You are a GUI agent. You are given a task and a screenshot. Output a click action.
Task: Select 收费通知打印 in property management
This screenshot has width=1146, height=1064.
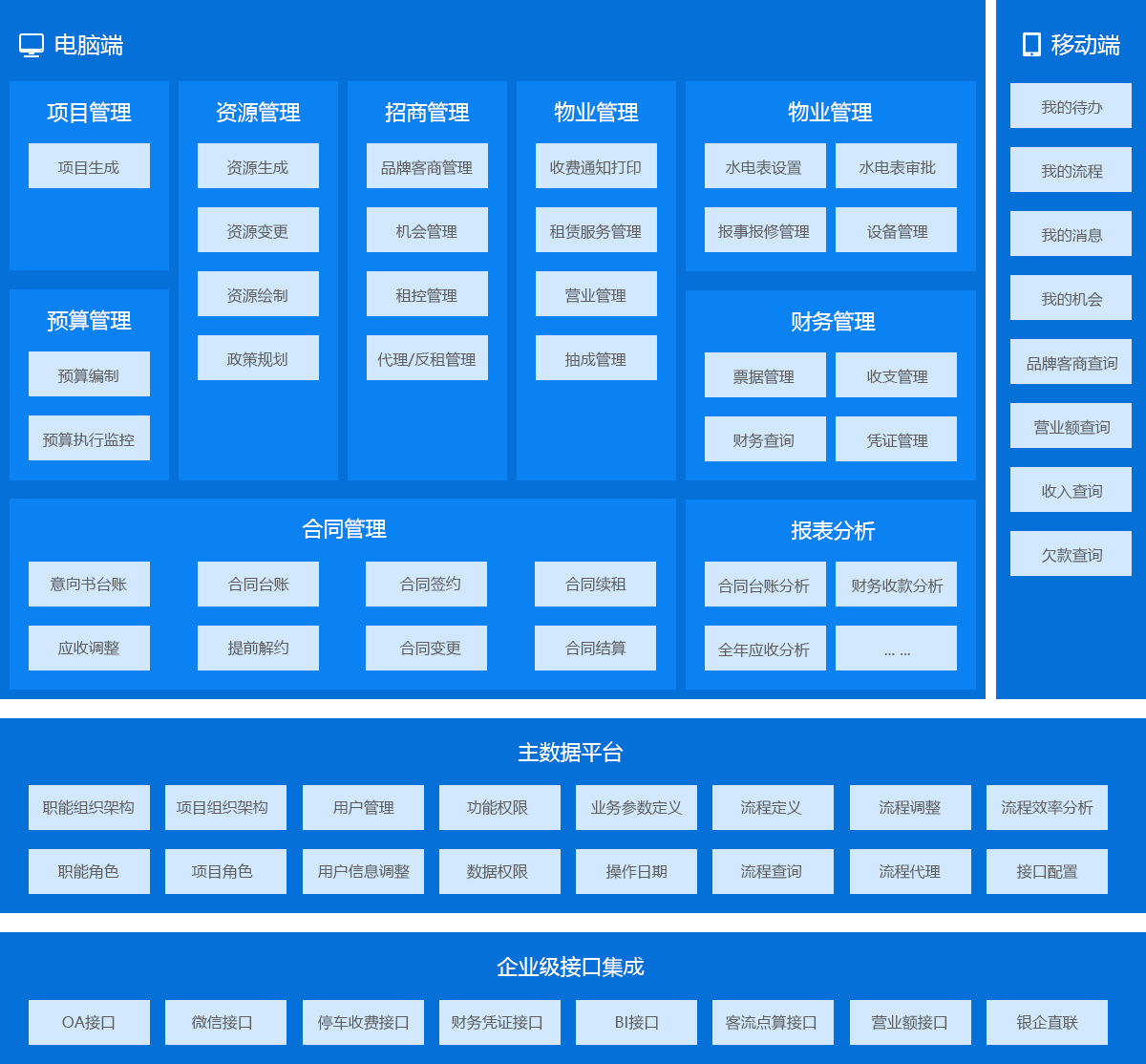click(x=596, y=166)
